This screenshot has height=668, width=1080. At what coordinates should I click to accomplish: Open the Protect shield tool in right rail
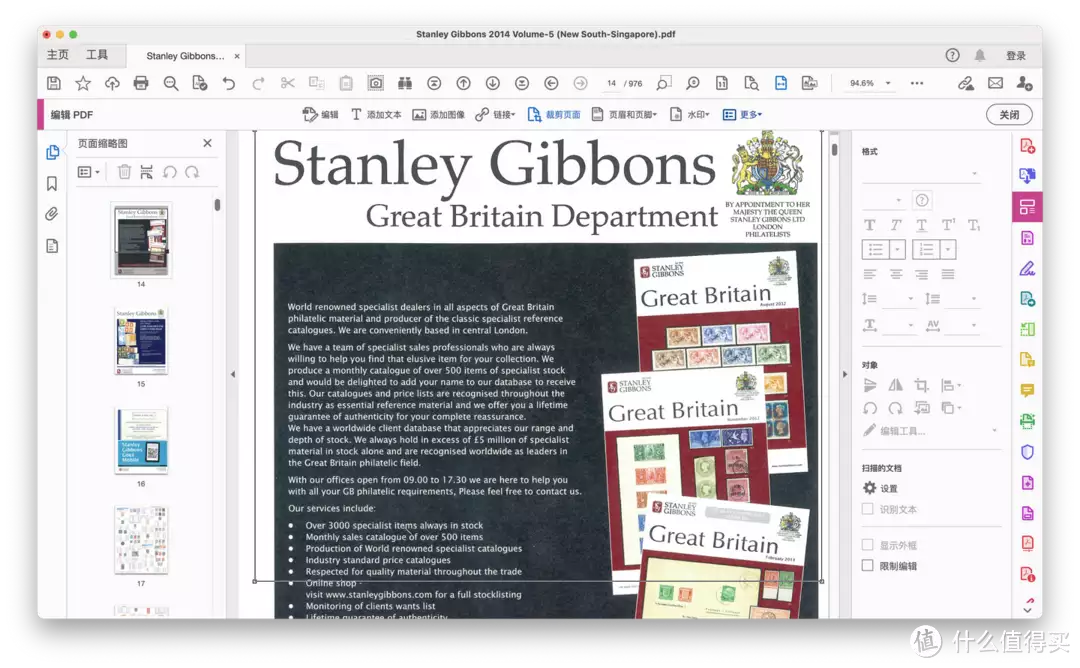(x=1027, y=452)
